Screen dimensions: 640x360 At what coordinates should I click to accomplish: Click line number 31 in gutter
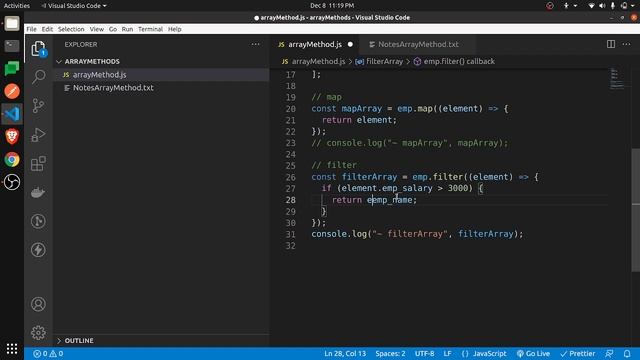[x=290, y=234]
